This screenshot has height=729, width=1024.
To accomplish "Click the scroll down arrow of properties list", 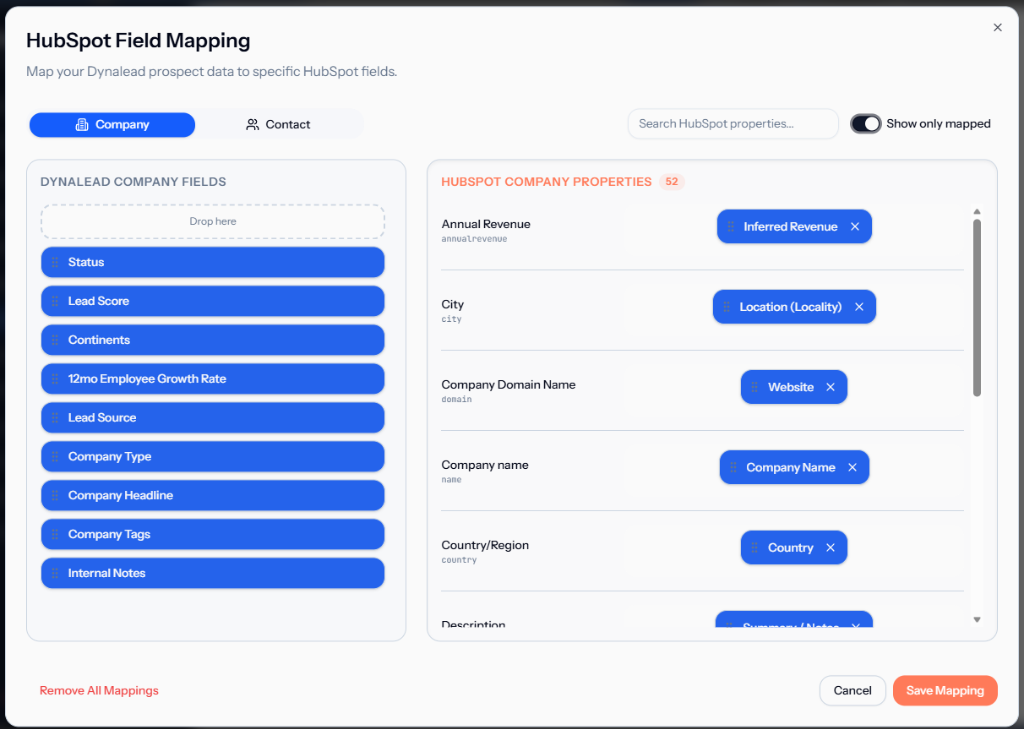I will coord(977,620).
